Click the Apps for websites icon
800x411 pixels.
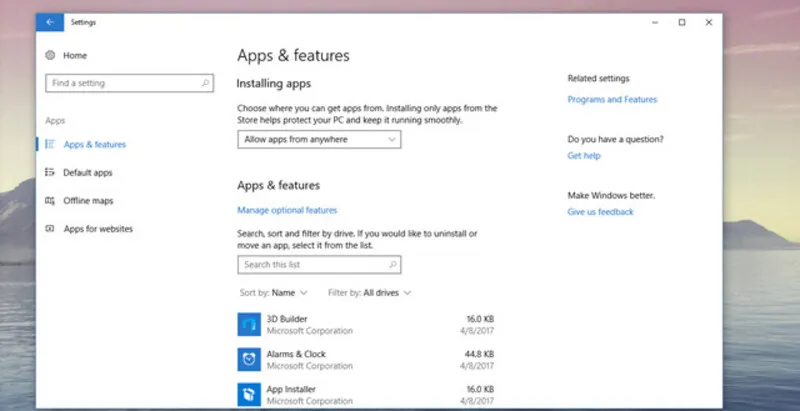50,229
